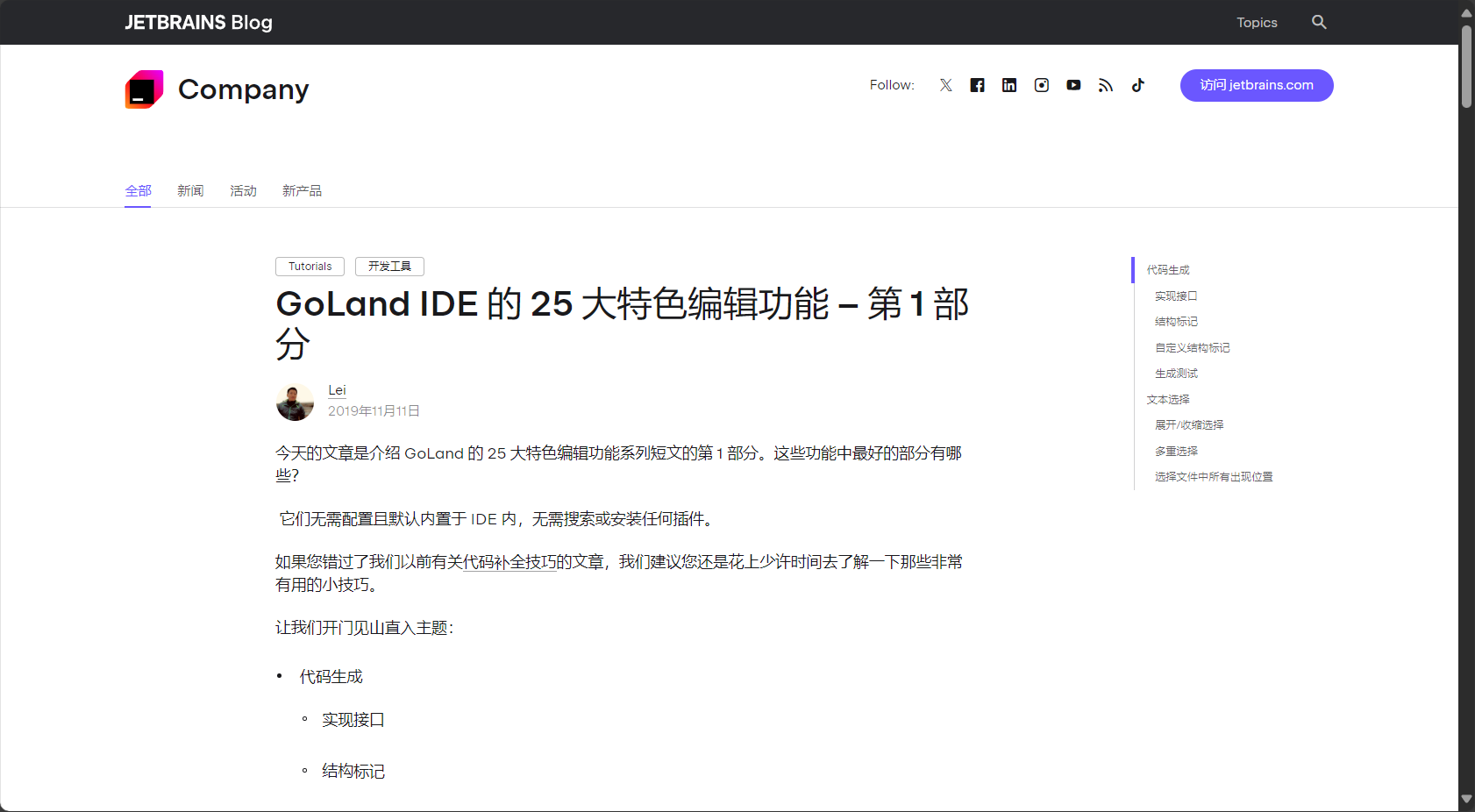Click the 开发工具 tag
The image size is (1475, 812).
tap(389, 267)
